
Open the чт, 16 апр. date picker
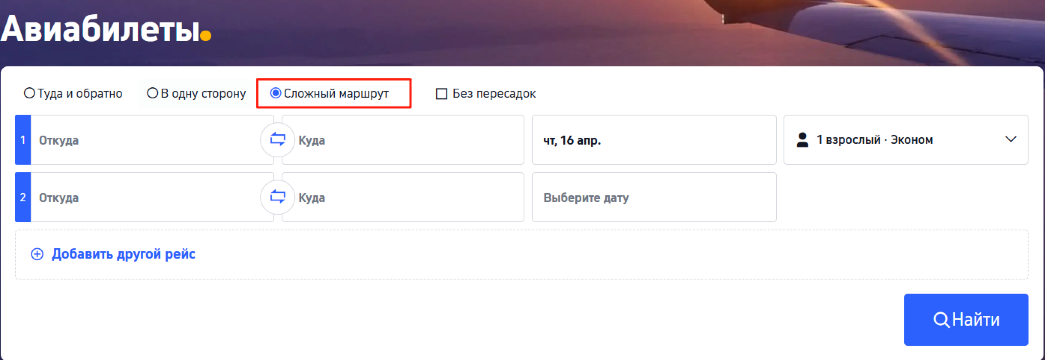tap(654, 140)
